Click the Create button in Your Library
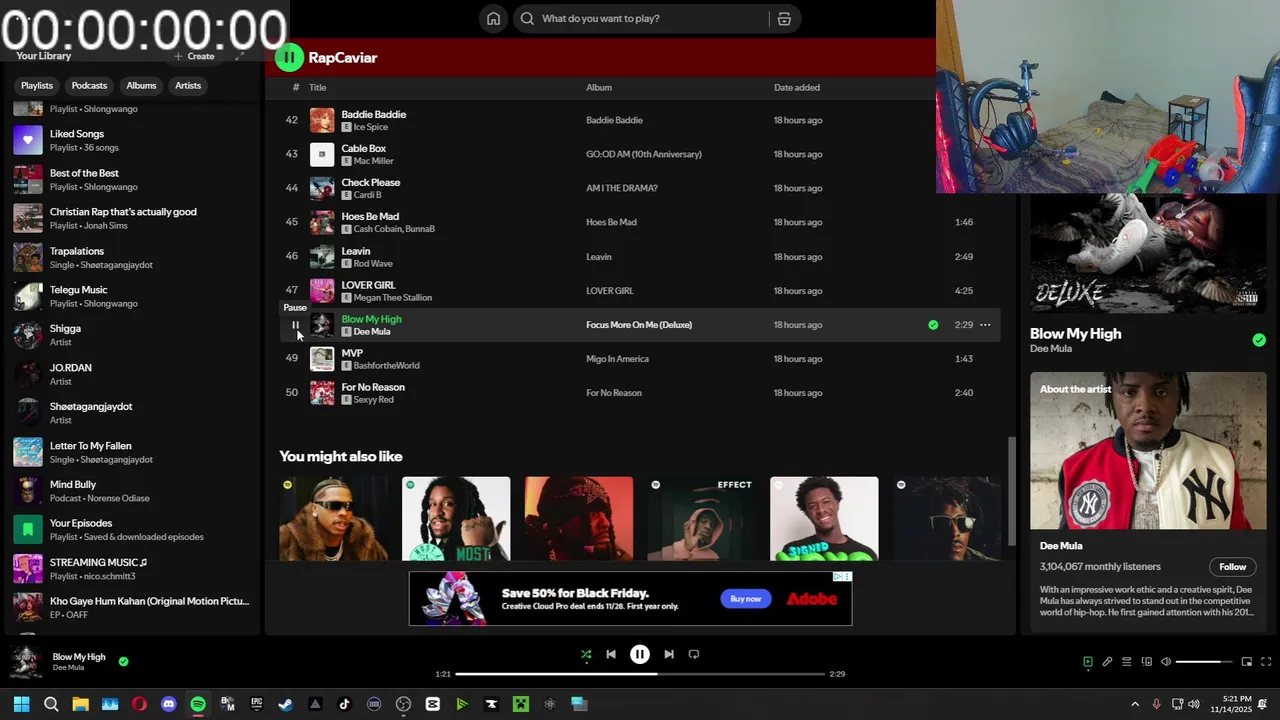The image size is (1280, 720). coord(194,56)
